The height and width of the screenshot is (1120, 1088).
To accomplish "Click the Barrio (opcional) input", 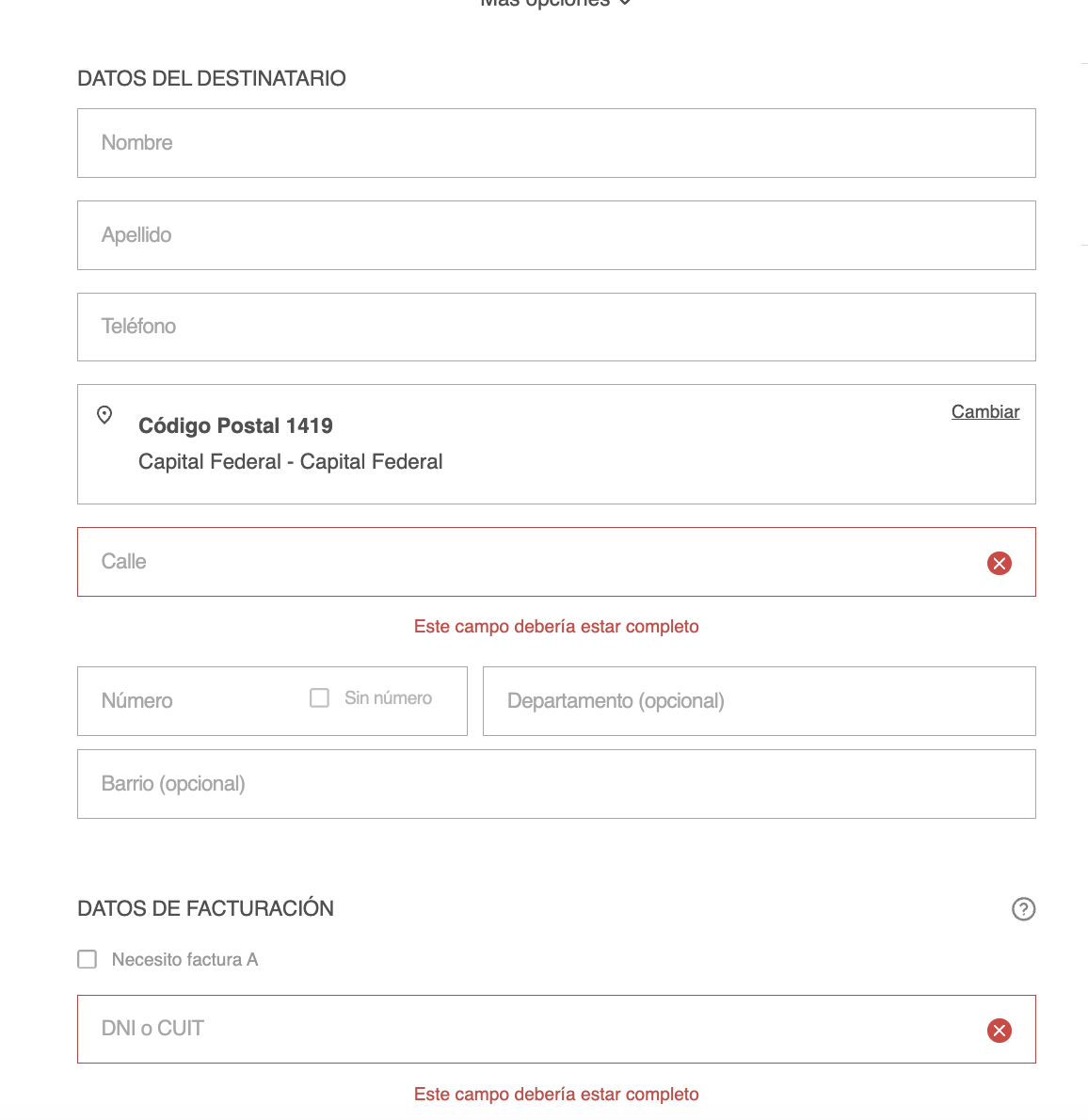I will pos(555,784).
